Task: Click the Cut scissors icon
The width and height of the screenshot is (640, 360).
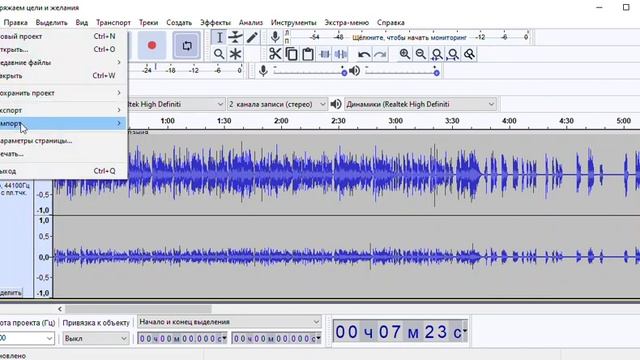Action: pos(275,54)
